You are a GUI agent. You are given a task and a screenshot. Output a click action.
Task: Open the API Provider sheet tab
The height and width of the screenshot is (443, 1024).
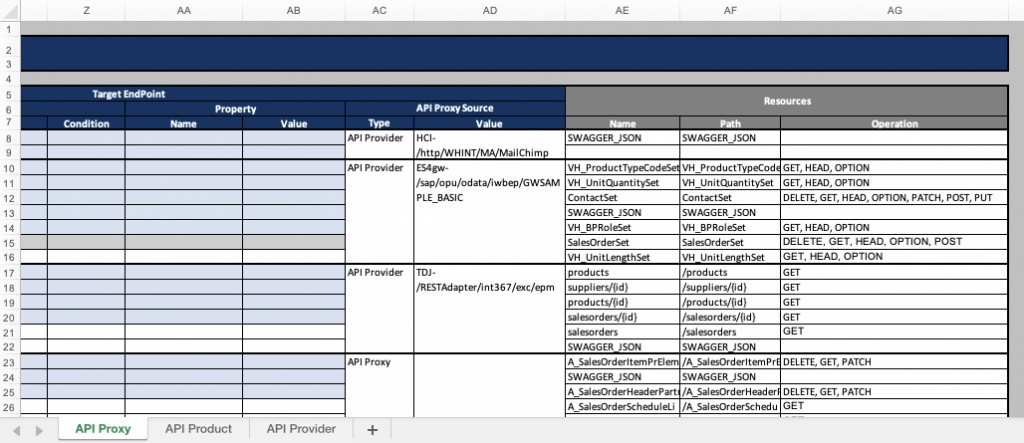pyautogui.click(x=301, y=429)
